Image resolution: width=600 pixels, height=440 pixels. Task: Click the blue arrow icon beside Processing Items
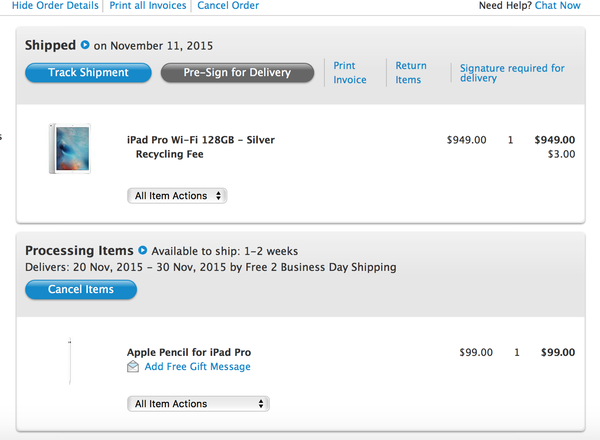(142, 250)
